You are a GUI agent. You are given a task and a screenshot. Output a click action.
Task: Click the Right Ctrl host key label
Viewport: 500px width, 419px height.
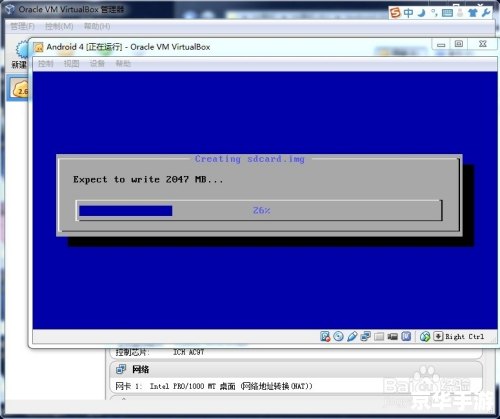(464, 337)
